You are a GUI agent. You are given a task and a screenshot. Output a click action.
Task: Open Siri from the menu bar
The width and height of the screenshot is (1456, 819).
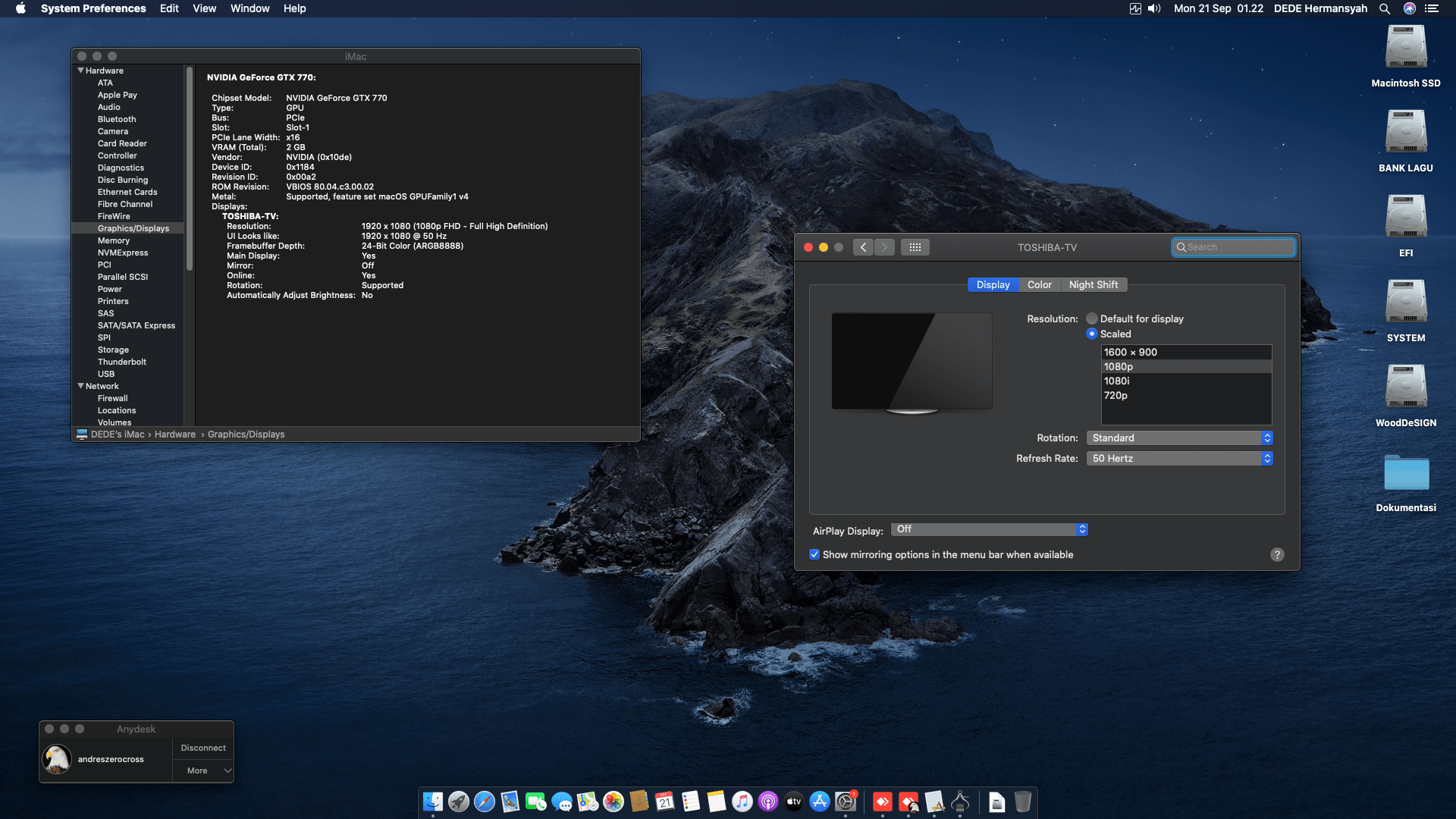1409,8
